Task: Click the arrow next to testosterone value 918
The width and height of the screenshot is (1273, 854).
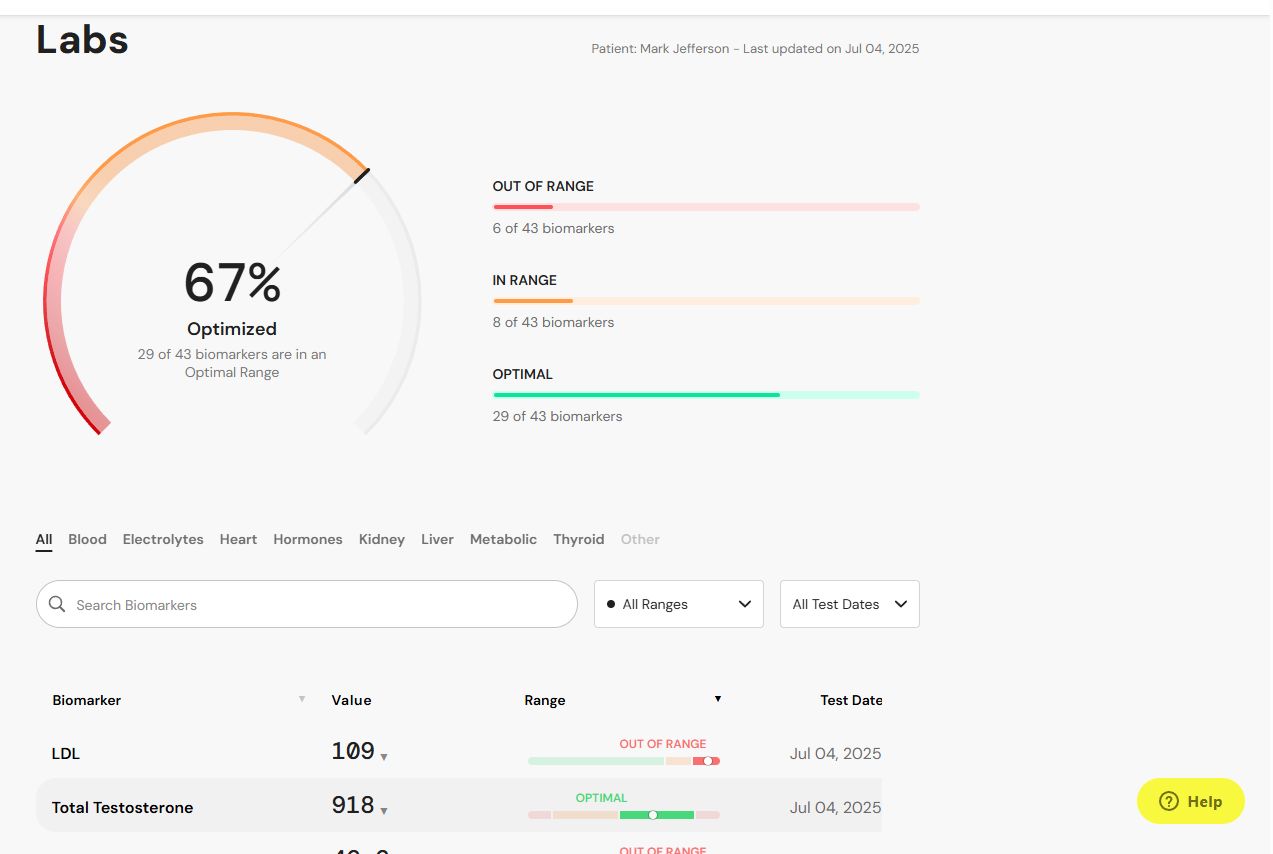Action: tap(384, 811)
